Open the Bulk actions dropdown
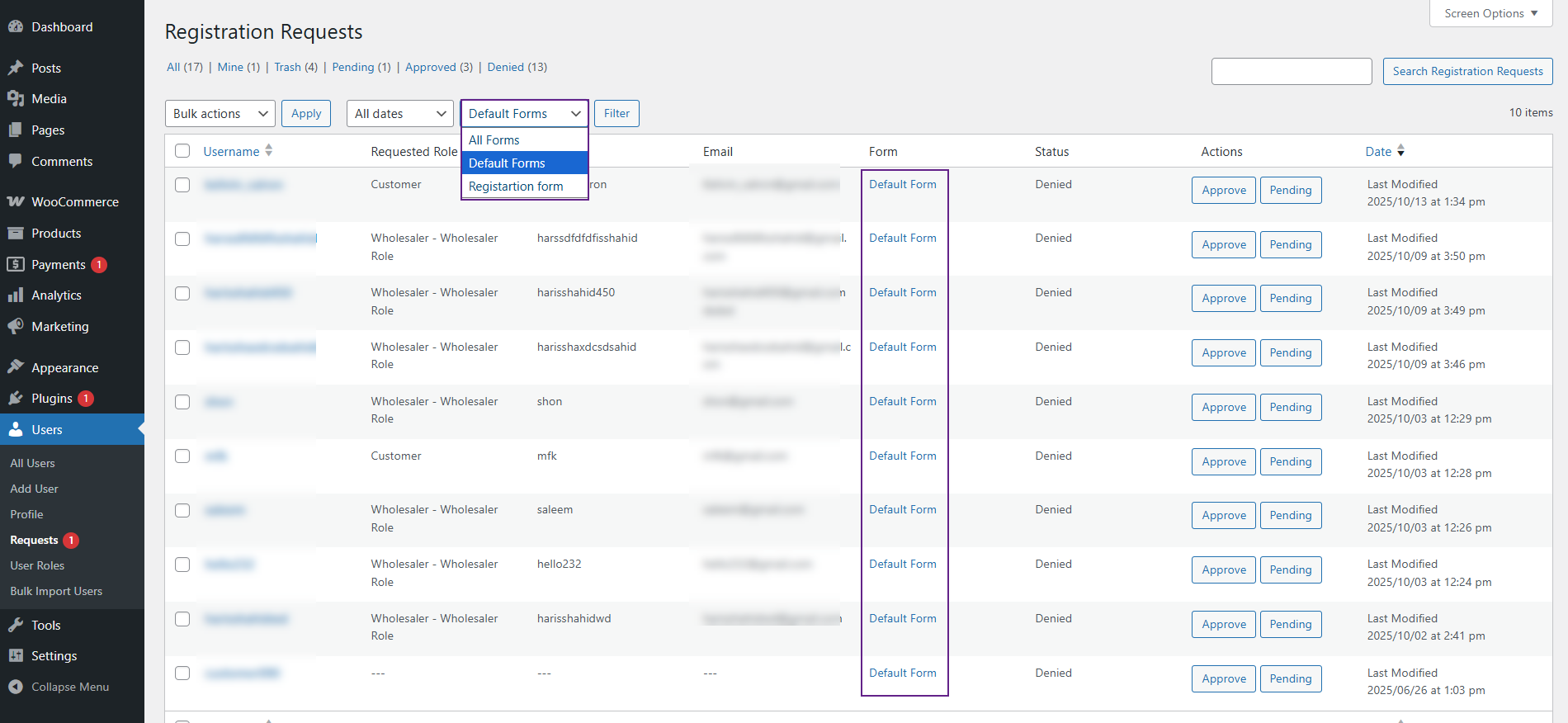 point(220,114)
